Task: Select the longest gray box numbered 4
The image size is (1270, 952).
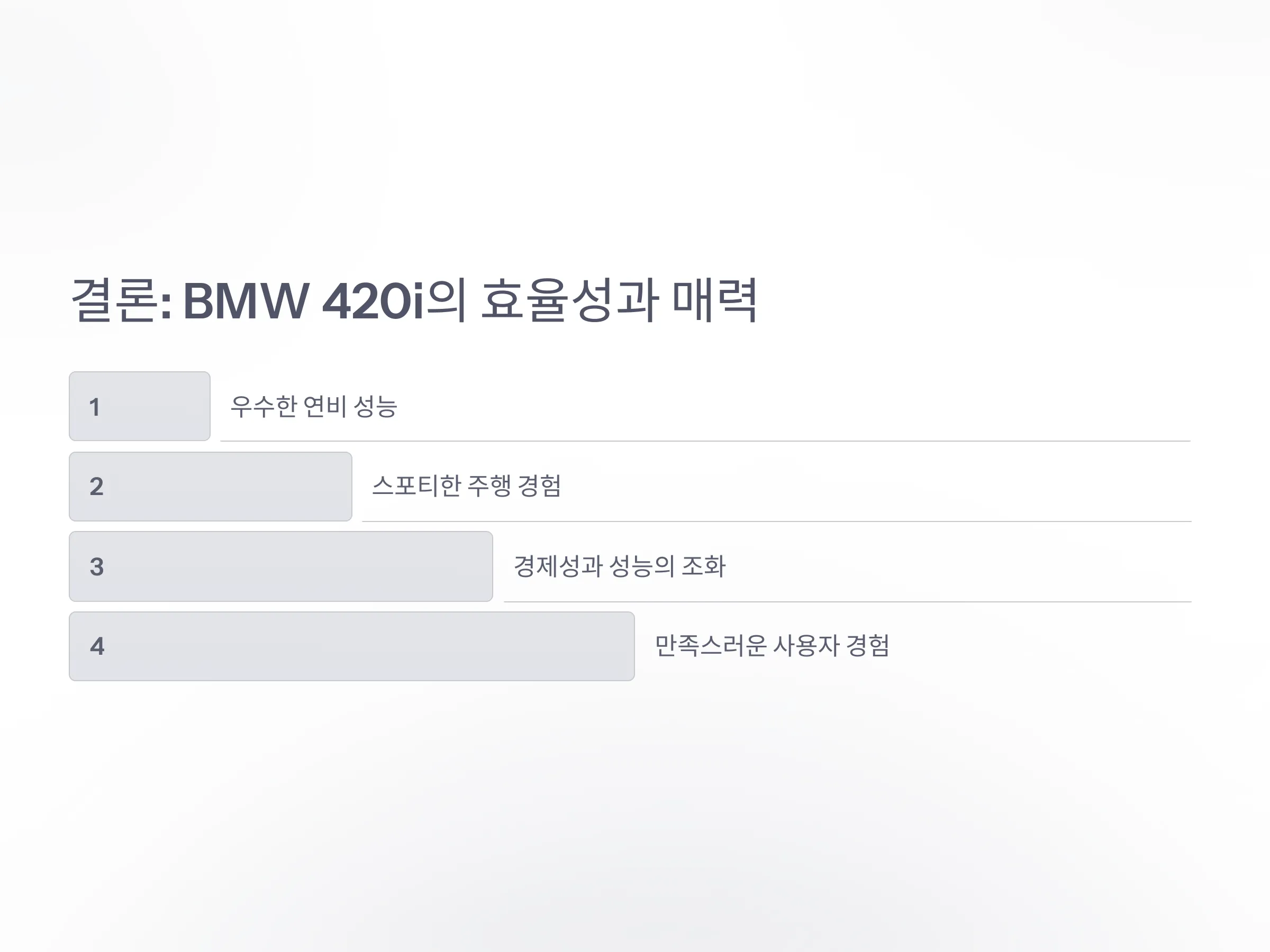Action: pos(352,646)
